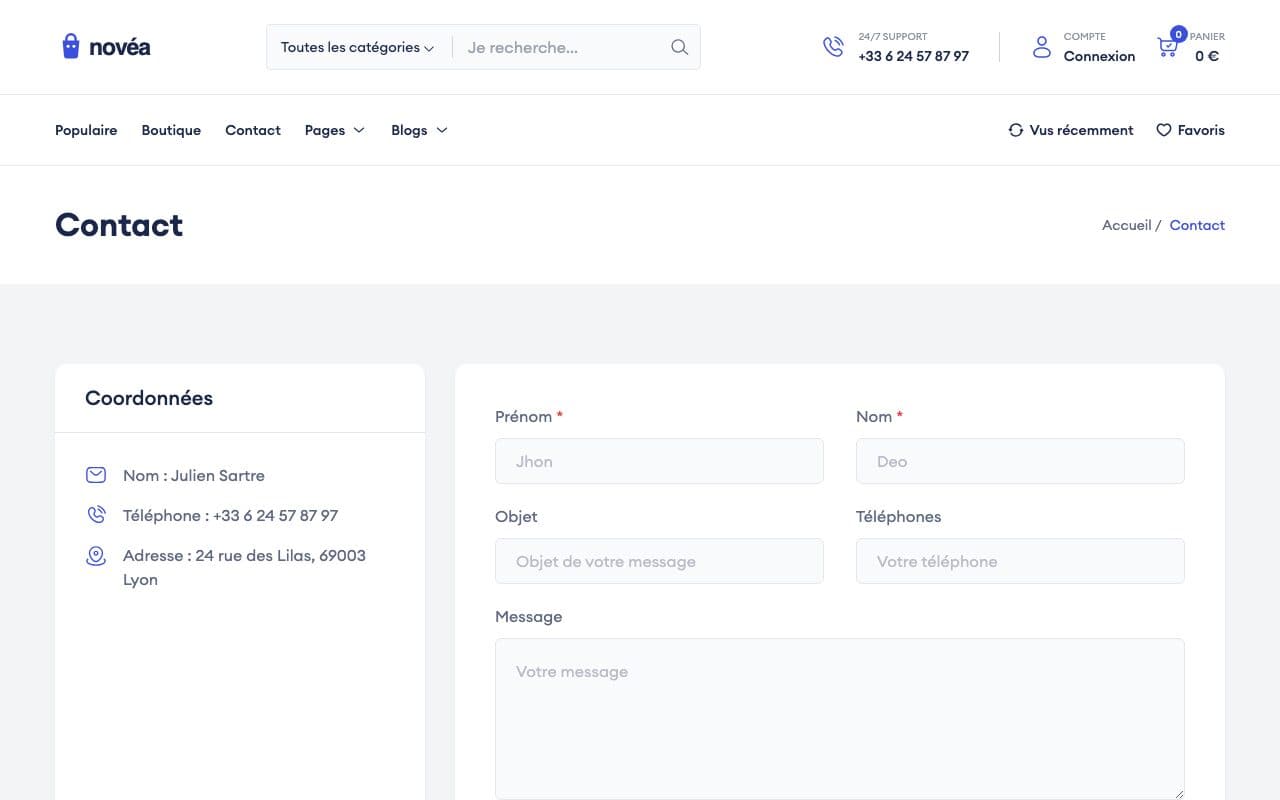Go to the Populaire menu item

click(86, 130)
